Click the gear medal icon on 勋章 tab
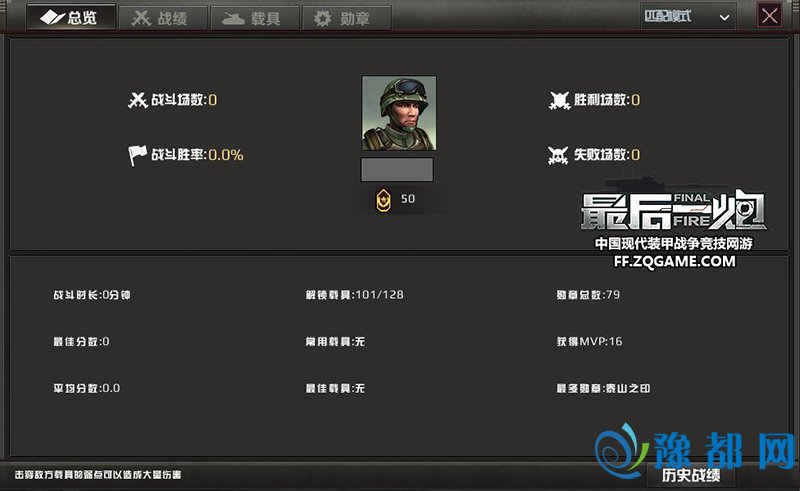Screen dimensions: 800x491 click(322, 18)
